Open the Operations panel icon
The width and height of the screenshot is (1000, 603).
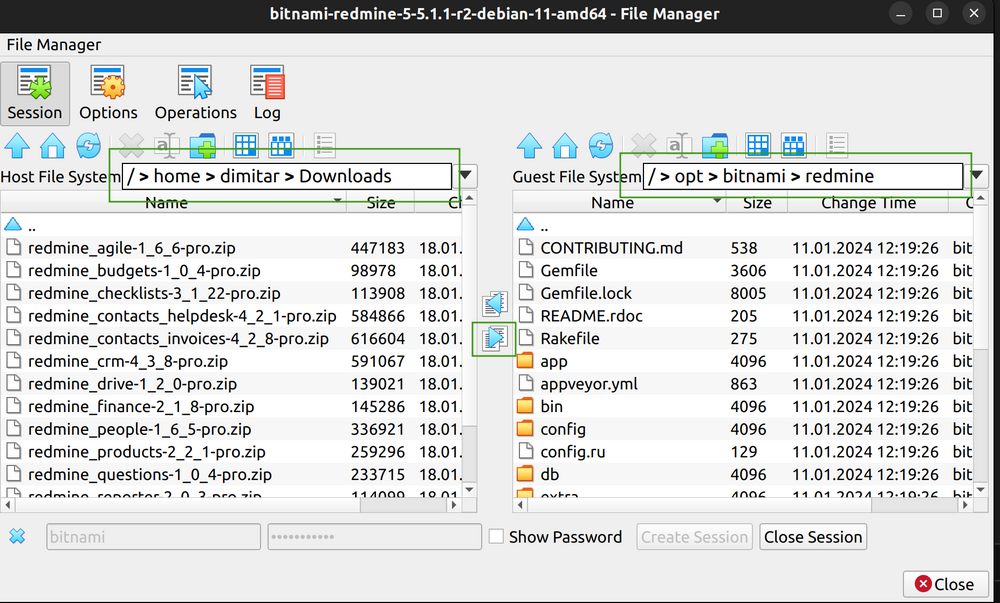click(195, 93)
